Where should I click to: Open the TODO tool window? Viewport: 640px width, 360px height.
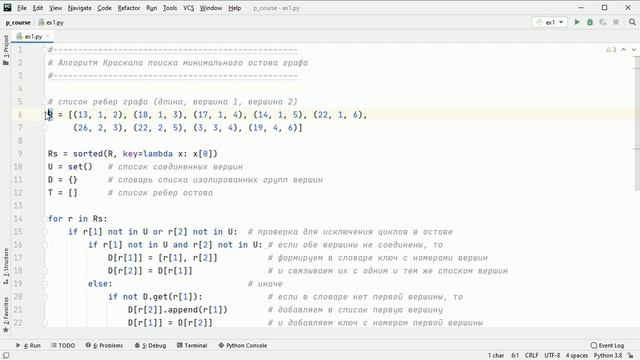pos(63,345)
